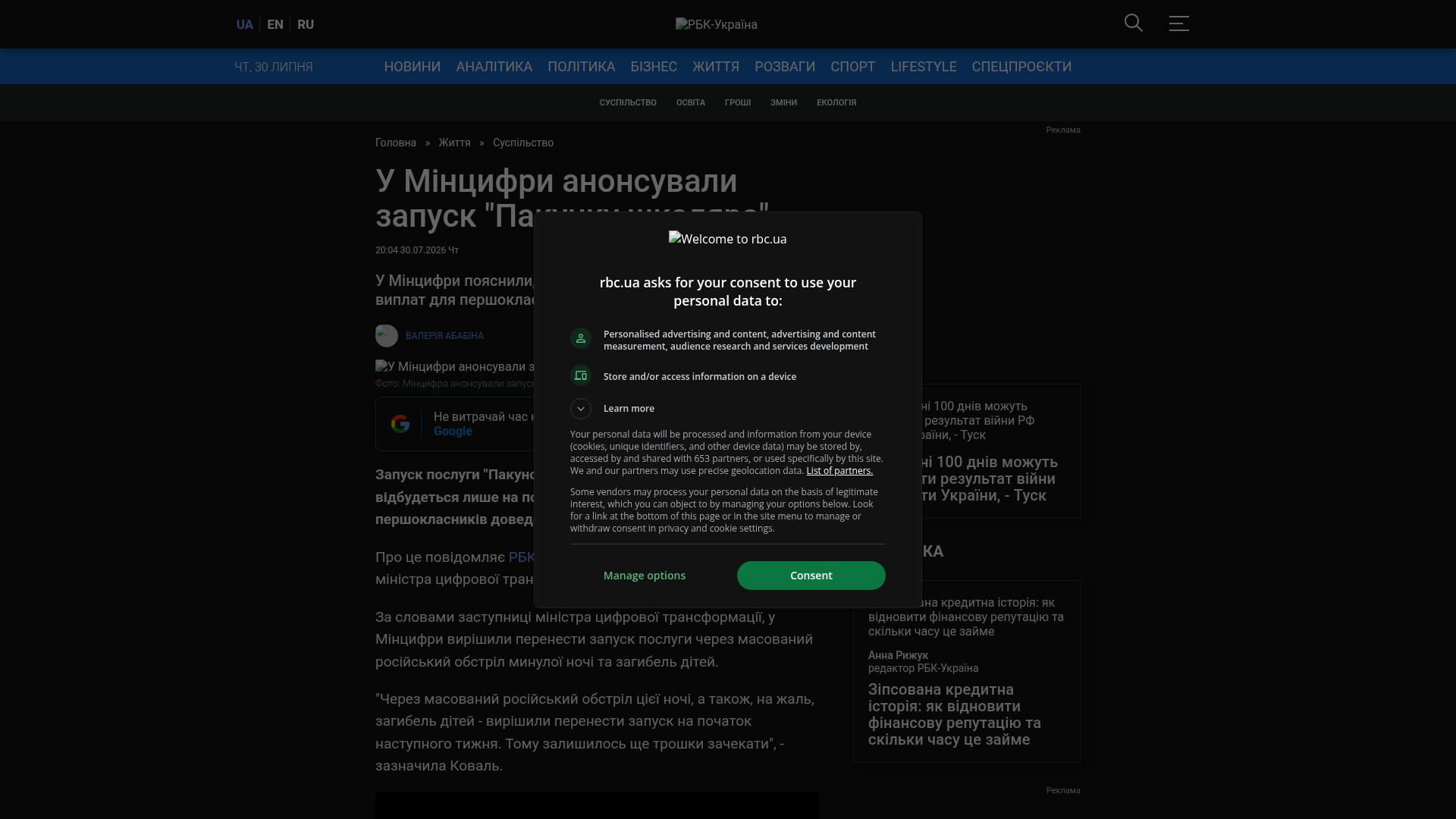1456x819 pixels.
Task: Click the article photo placeholder
Action: [455, 367]
